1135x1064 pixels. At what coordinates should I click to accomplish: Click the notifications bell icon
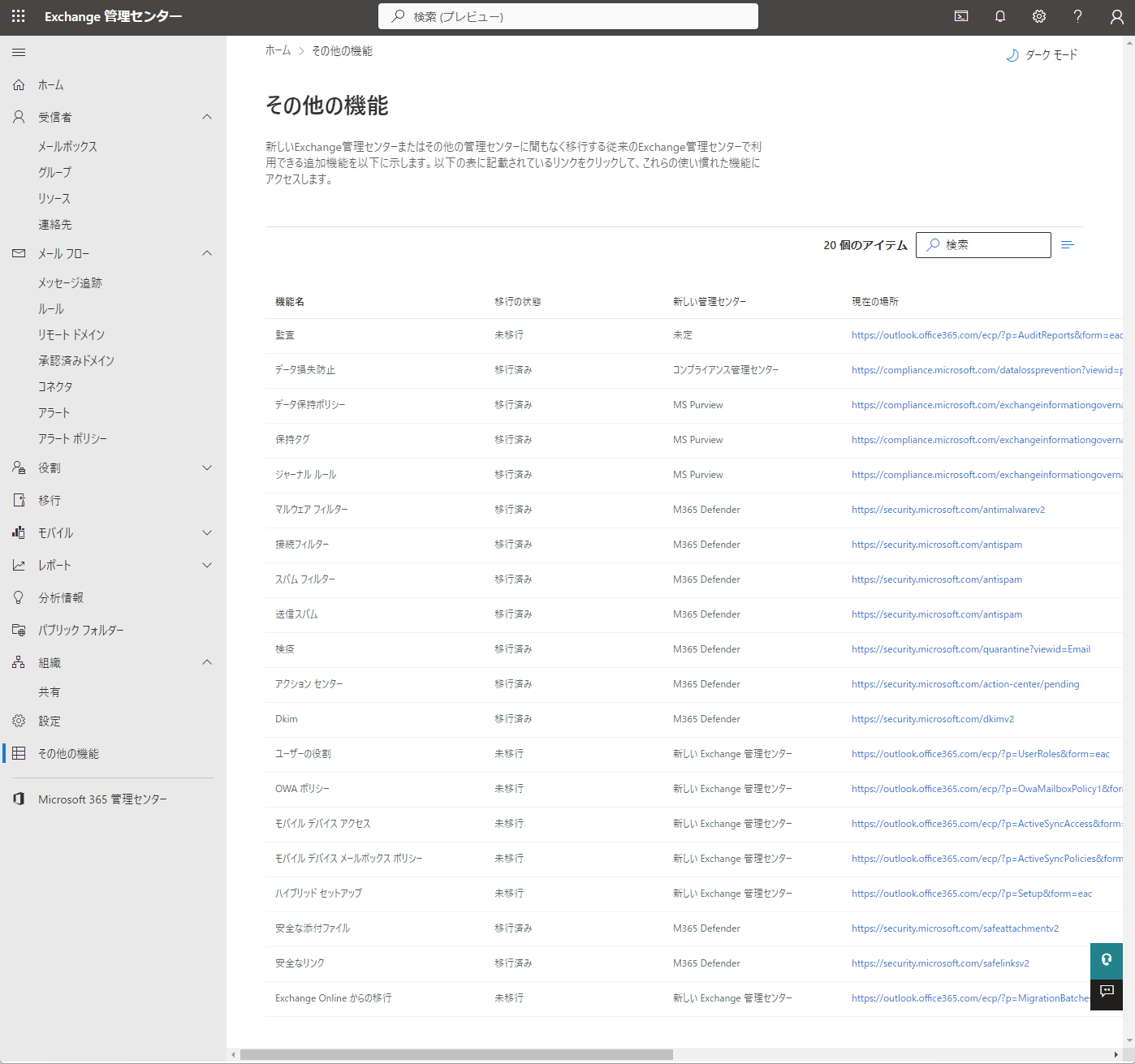point(1000,16)
